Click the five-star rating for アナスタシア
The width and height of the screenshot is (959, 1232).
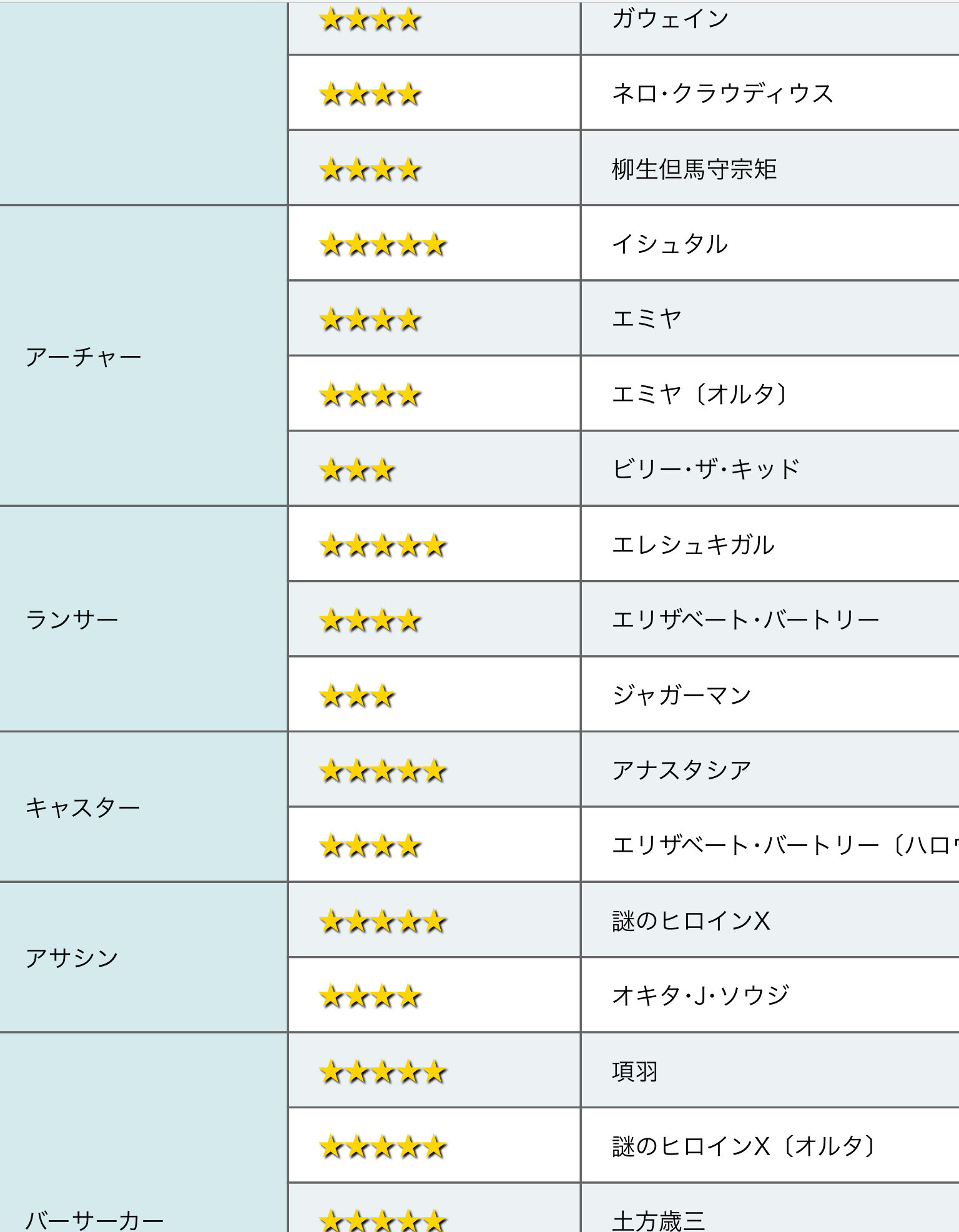pos(382,771)
